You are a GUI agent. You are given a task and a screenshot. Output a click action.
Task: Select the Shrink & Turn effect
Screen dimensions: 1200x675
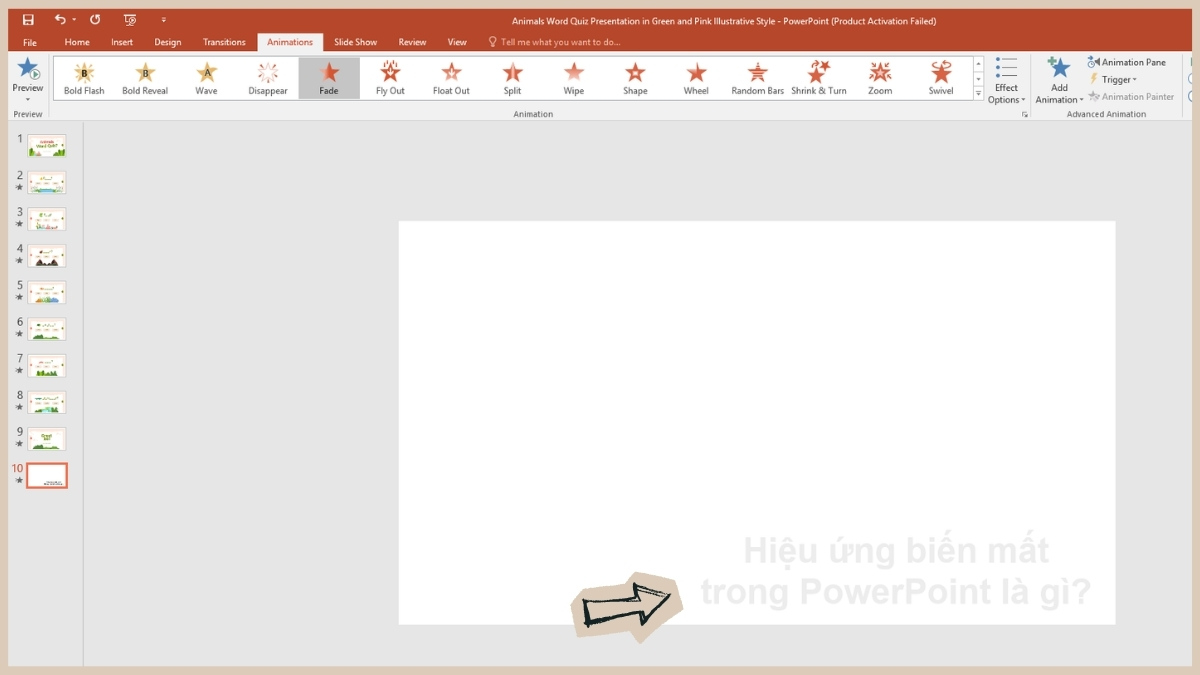pyautogui.click(x=818, y=76)
